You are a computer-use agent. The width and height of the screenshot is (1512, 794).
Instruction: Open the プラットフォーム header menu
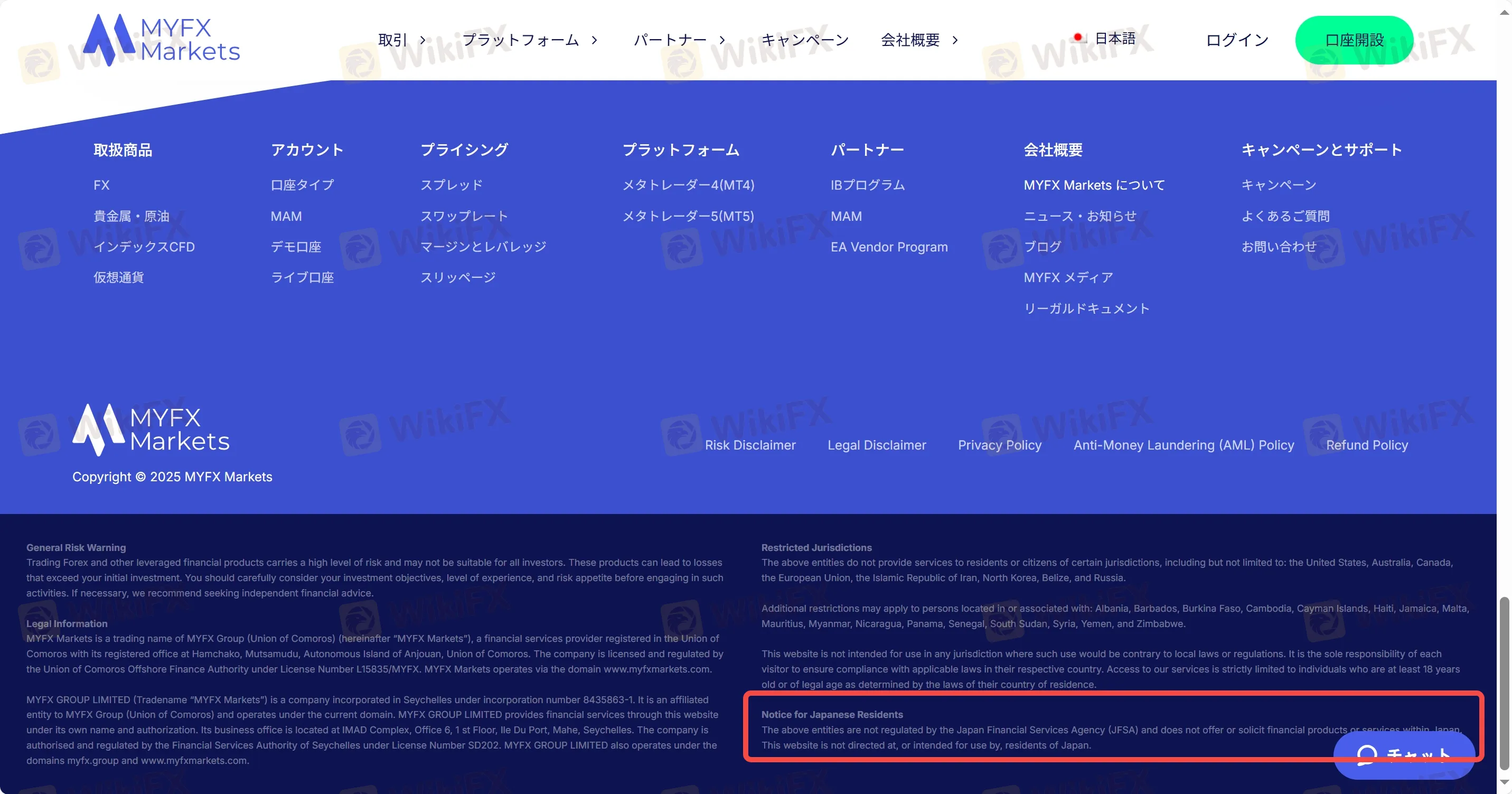pyautogui.click(x=521, y=40)
